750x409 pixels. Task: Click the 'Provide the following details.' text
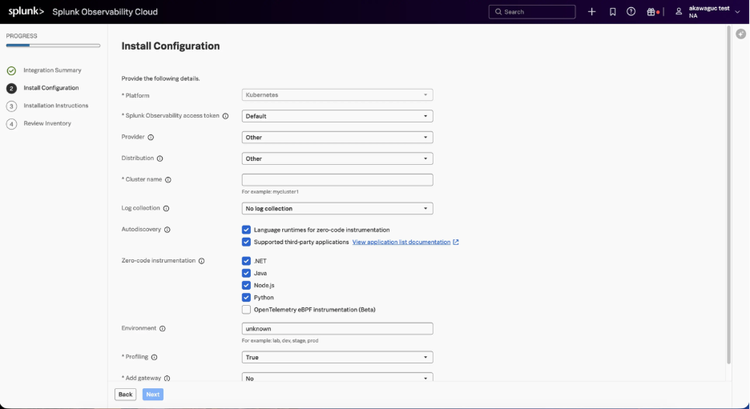click(x=160, y=78)
